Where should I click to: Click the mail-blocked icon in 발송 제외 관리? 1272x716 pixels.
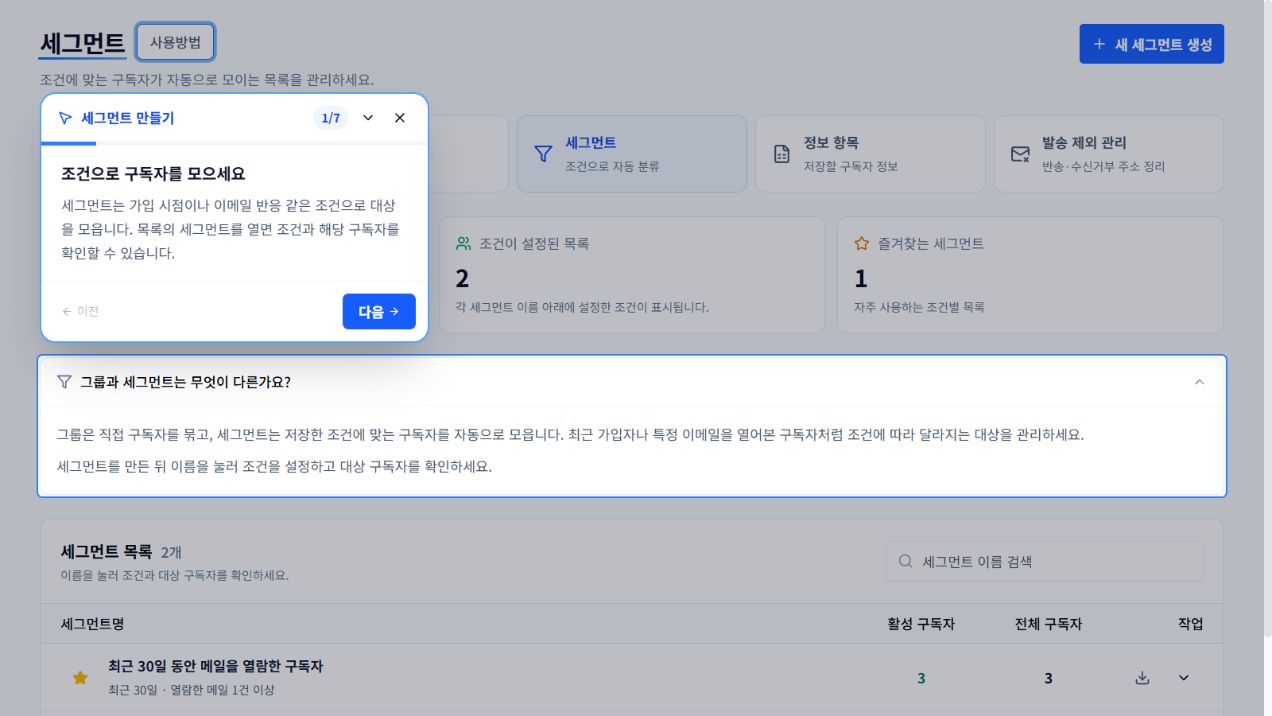click(1020, 154)
